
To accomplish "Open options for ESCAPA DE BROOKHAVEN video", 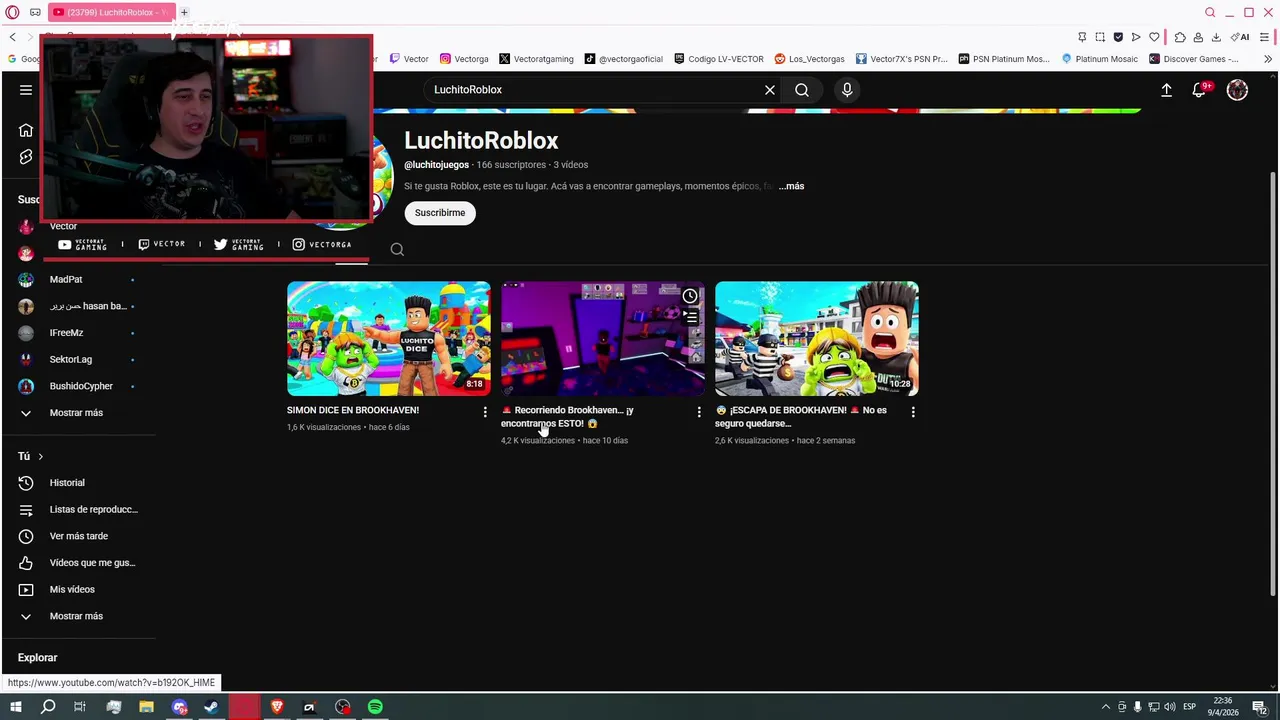I will (913, 412).
